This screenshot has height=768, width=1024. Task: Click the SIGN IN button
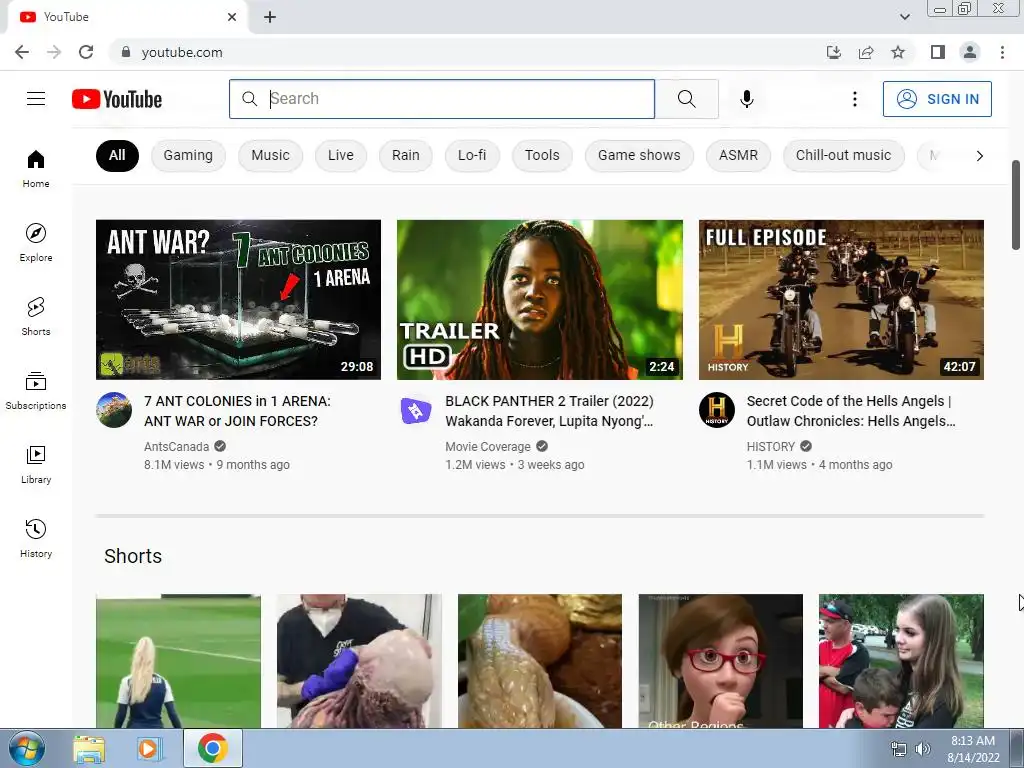tap(937, 99)
